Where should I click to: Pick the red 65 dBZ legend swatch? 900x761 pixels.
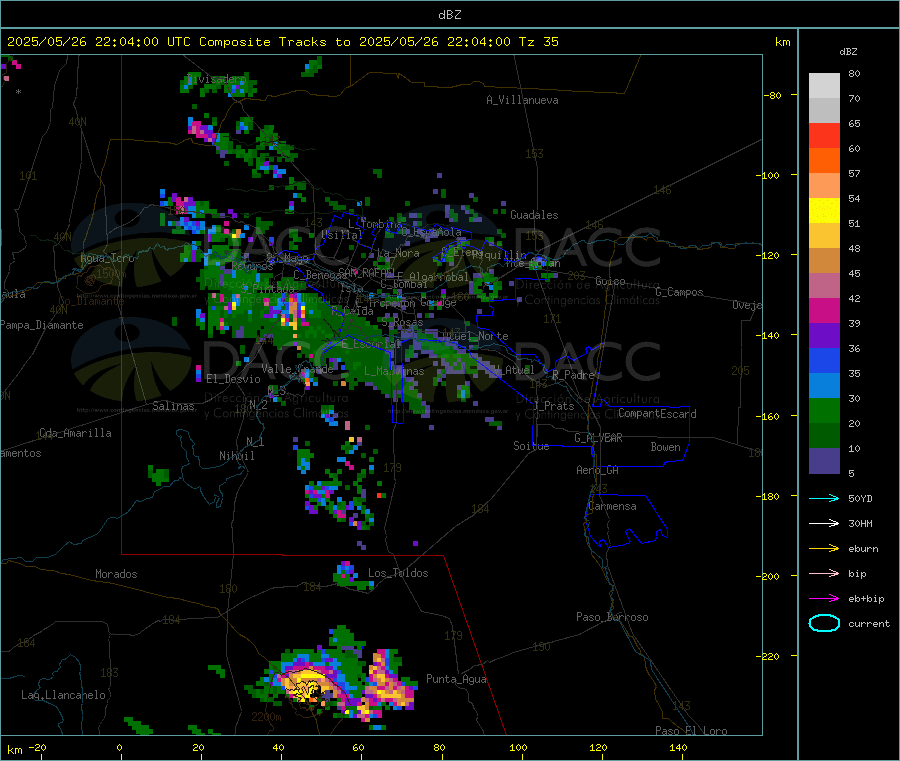click(824, 135)
